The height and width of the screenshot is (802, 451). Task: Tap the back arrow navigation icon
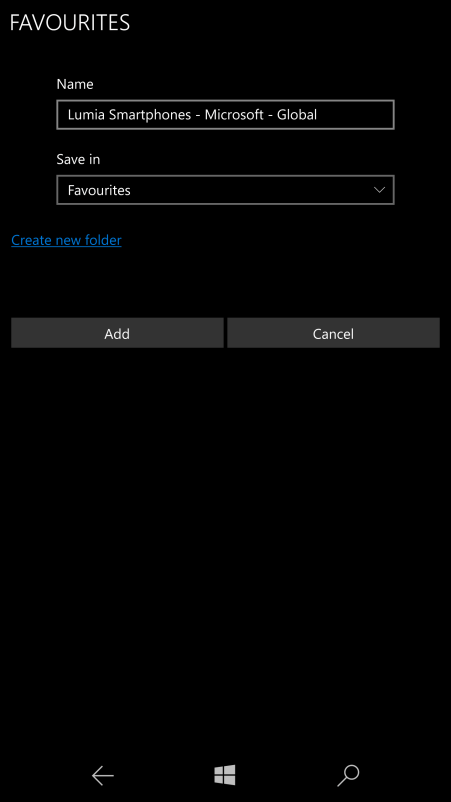pos(102,775)
